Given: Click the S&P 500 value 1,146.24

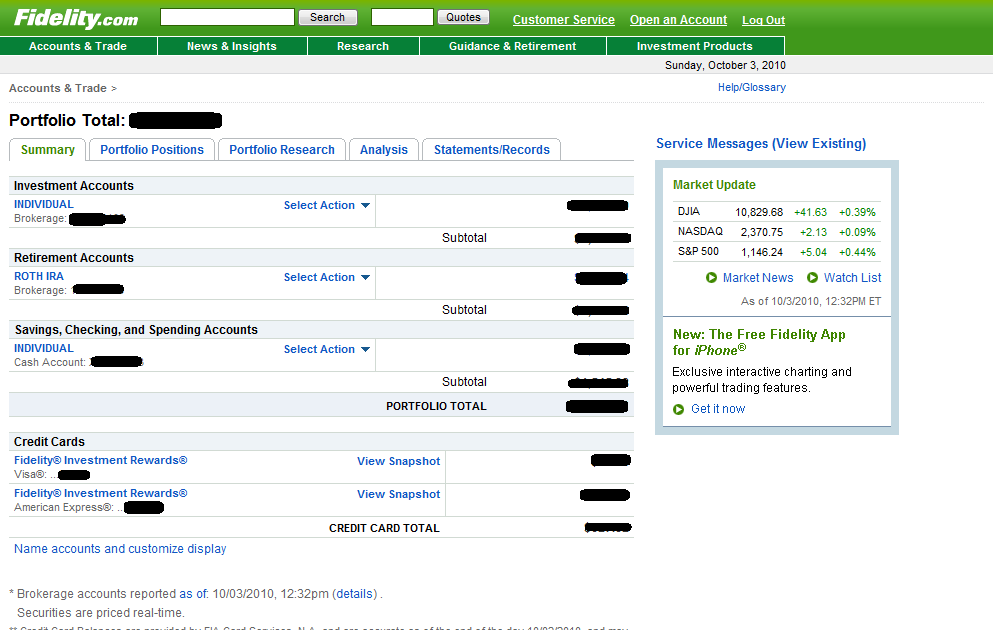Looking at the screenshot, I should coord(762,252).
